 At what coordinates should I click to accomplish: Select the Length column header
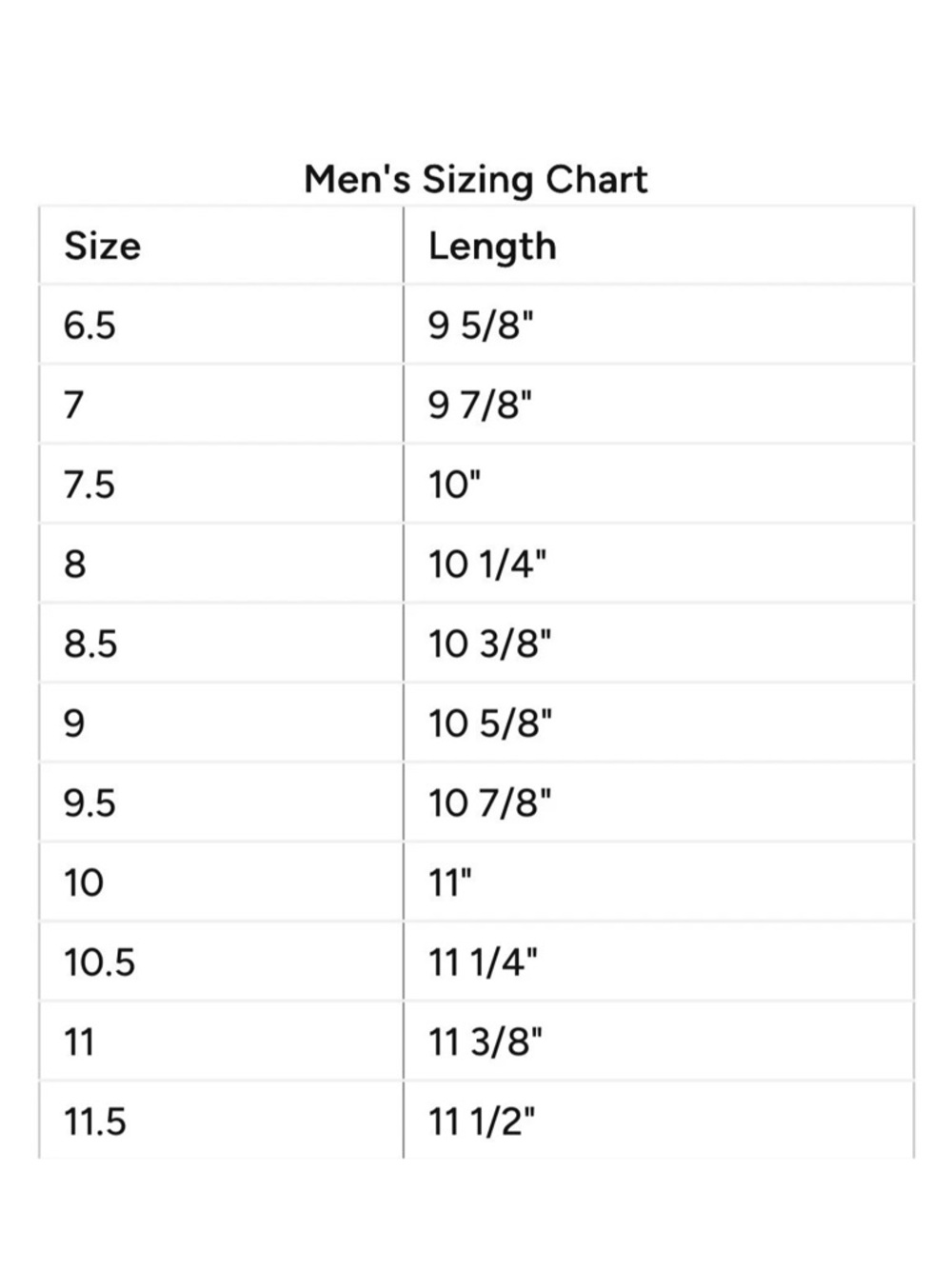click(x=659, y=246)
